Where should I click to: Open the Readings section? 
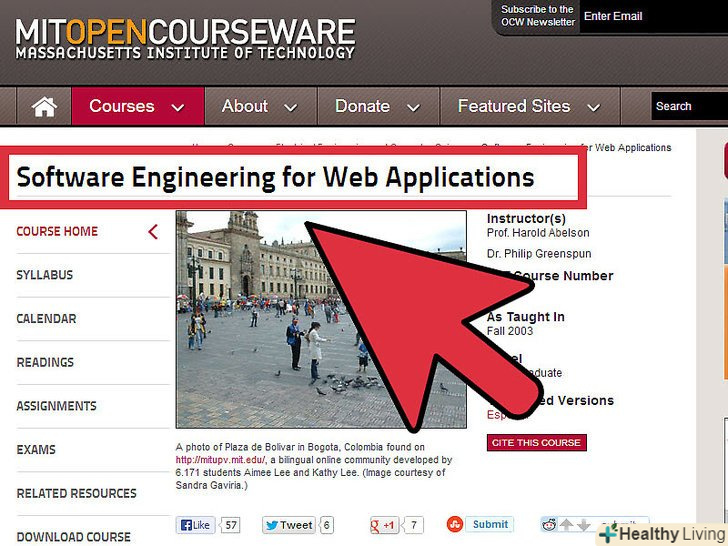tap(45, 362)
